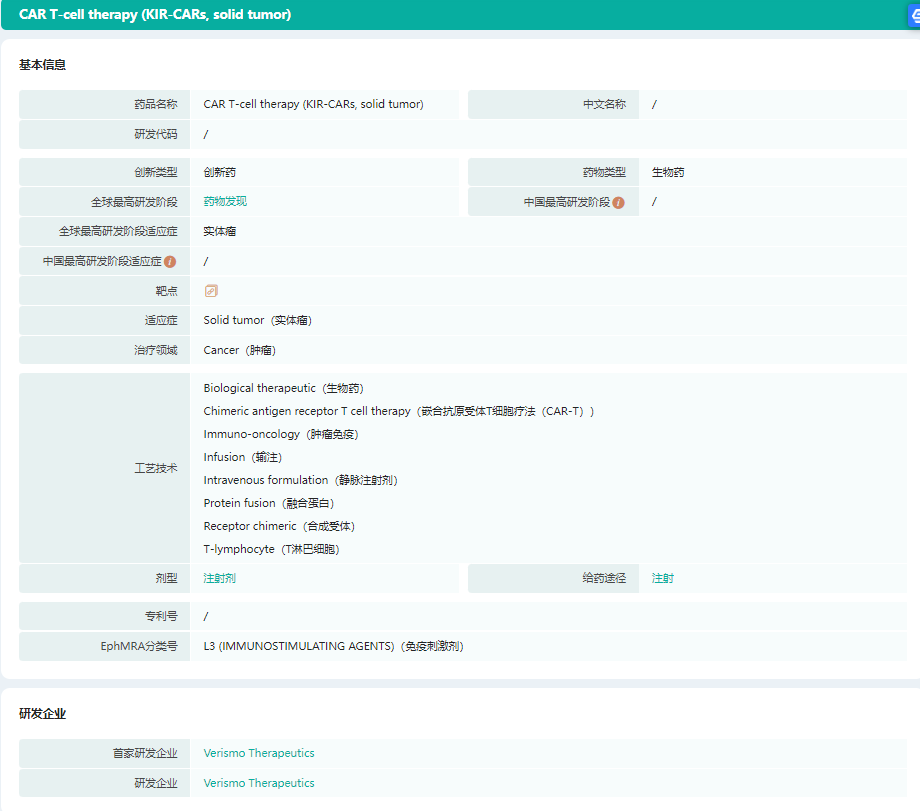Click the 注射剂 dosage form link
The width and height of the screenshot is (920, 811).
(x=220, y=578)
